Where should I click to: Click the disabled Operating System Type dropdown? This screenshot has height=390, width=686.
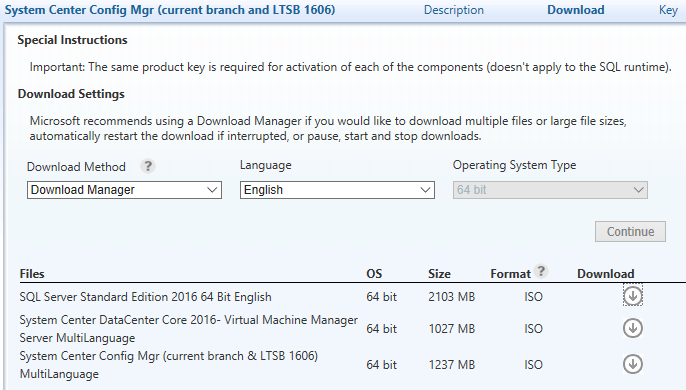pos(550,190)
